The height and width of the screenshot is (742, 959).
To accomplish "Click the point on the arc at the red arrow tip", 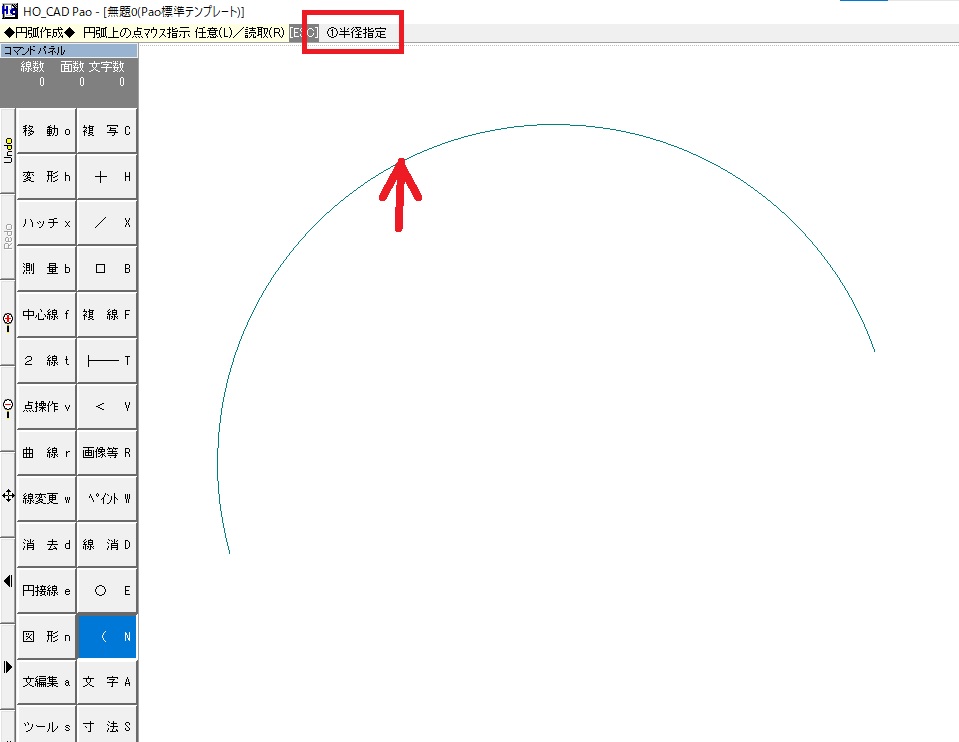I will click(x=401, y=158).
